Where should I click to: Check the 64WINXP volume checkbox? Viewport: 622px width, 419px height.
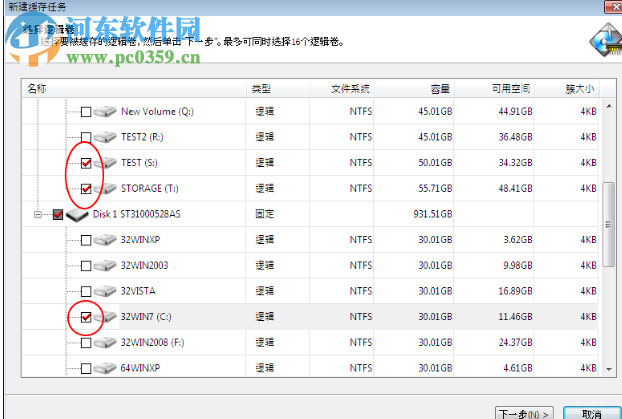(x=86, y=368)
